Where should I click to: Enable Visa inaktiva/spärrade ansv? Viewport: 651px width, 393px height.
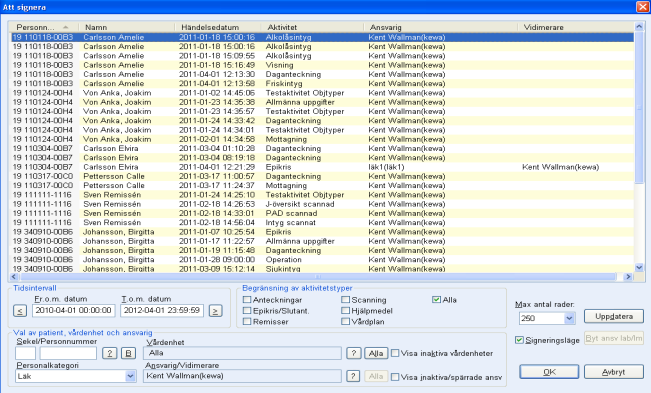[395, 377]
